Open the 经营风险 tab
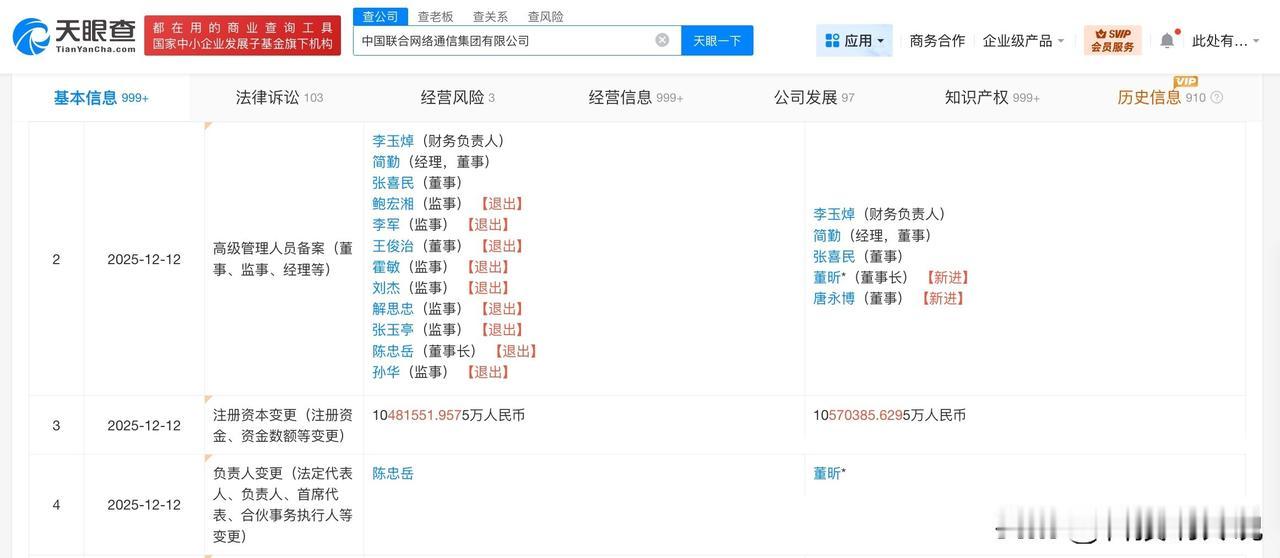Viewport: 1280px width, 558px height. point(457,97)
